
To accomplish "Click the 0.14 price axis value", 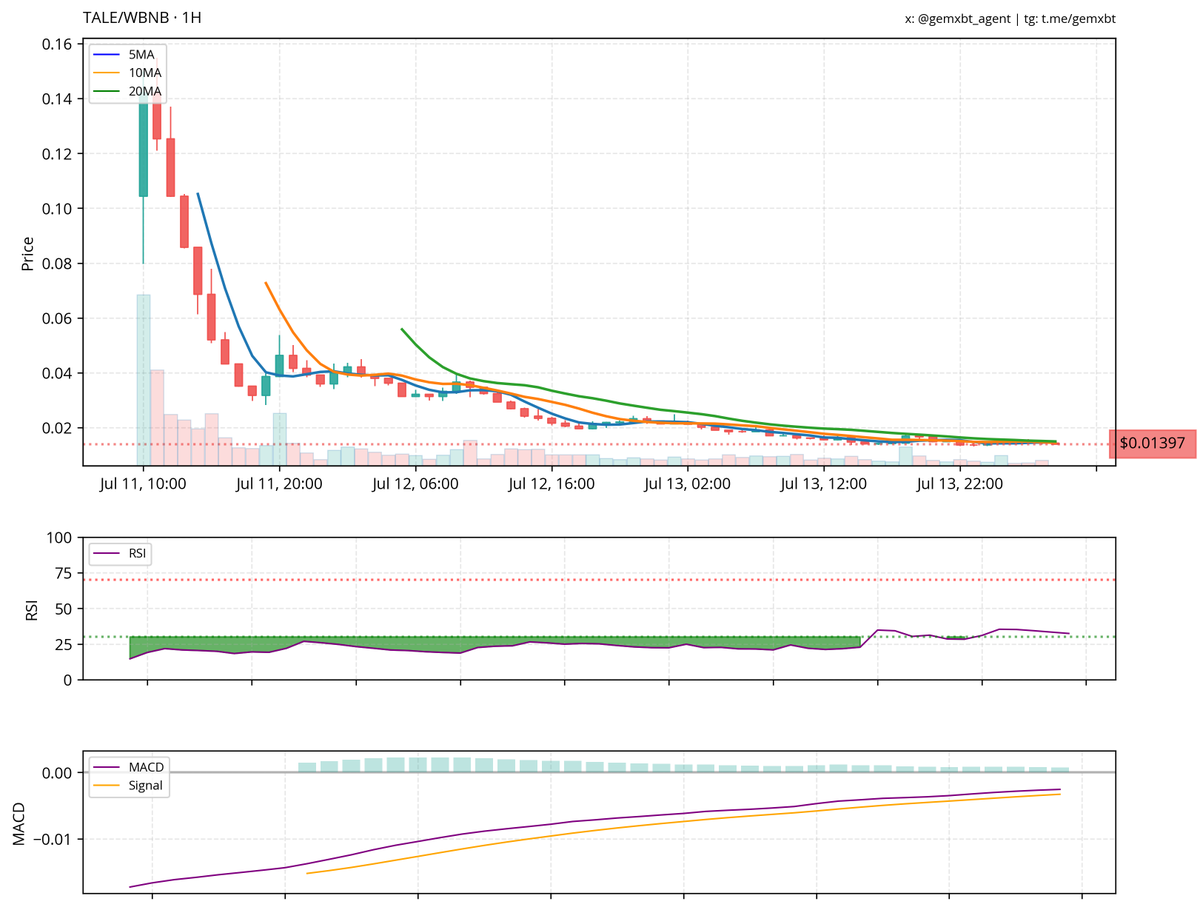I will [x=56, y=99].
